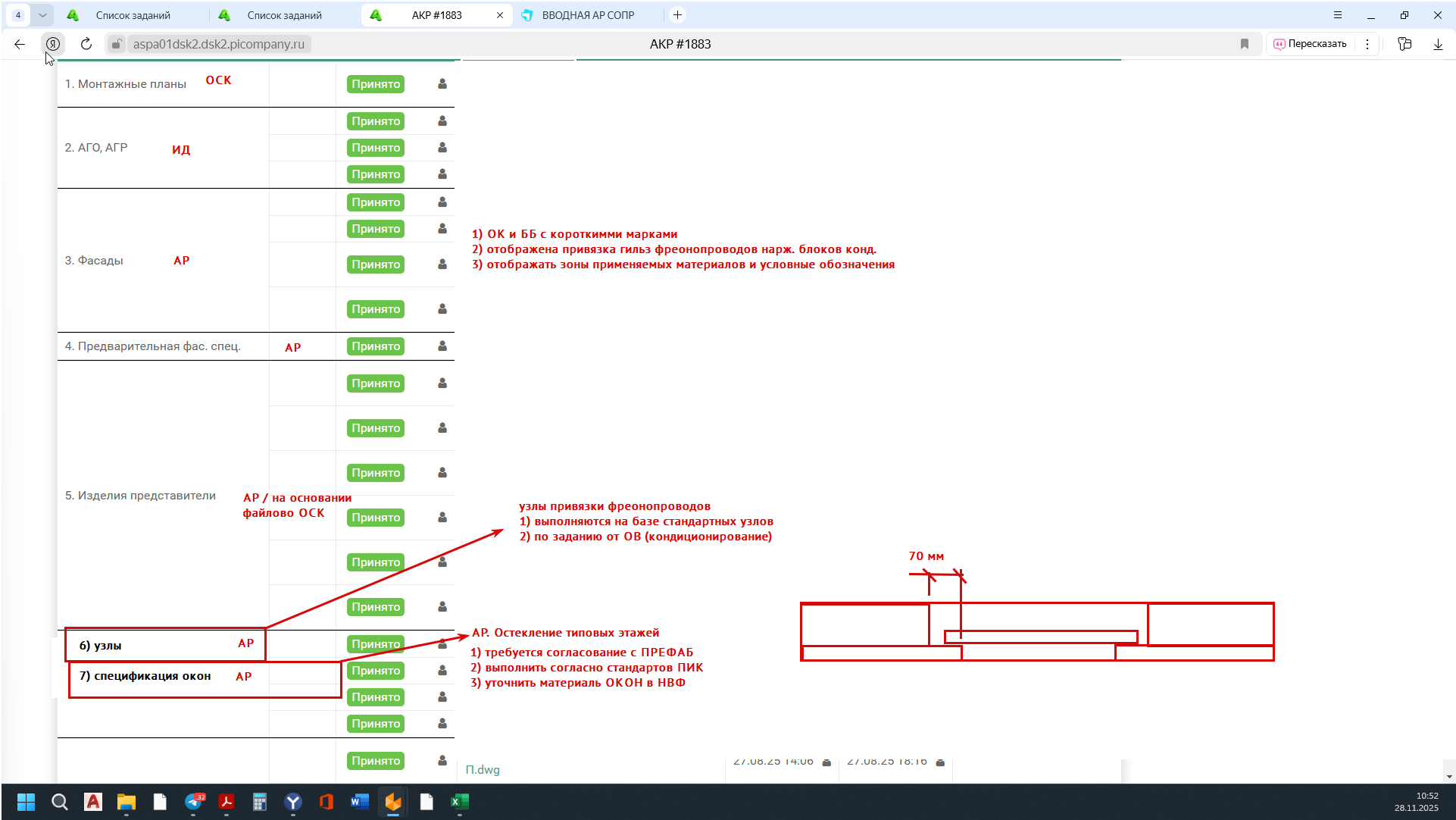Click Принято button in Монтажные планы row
The height and width of the screenshot is (820, 1456).
tap(376, 84)
